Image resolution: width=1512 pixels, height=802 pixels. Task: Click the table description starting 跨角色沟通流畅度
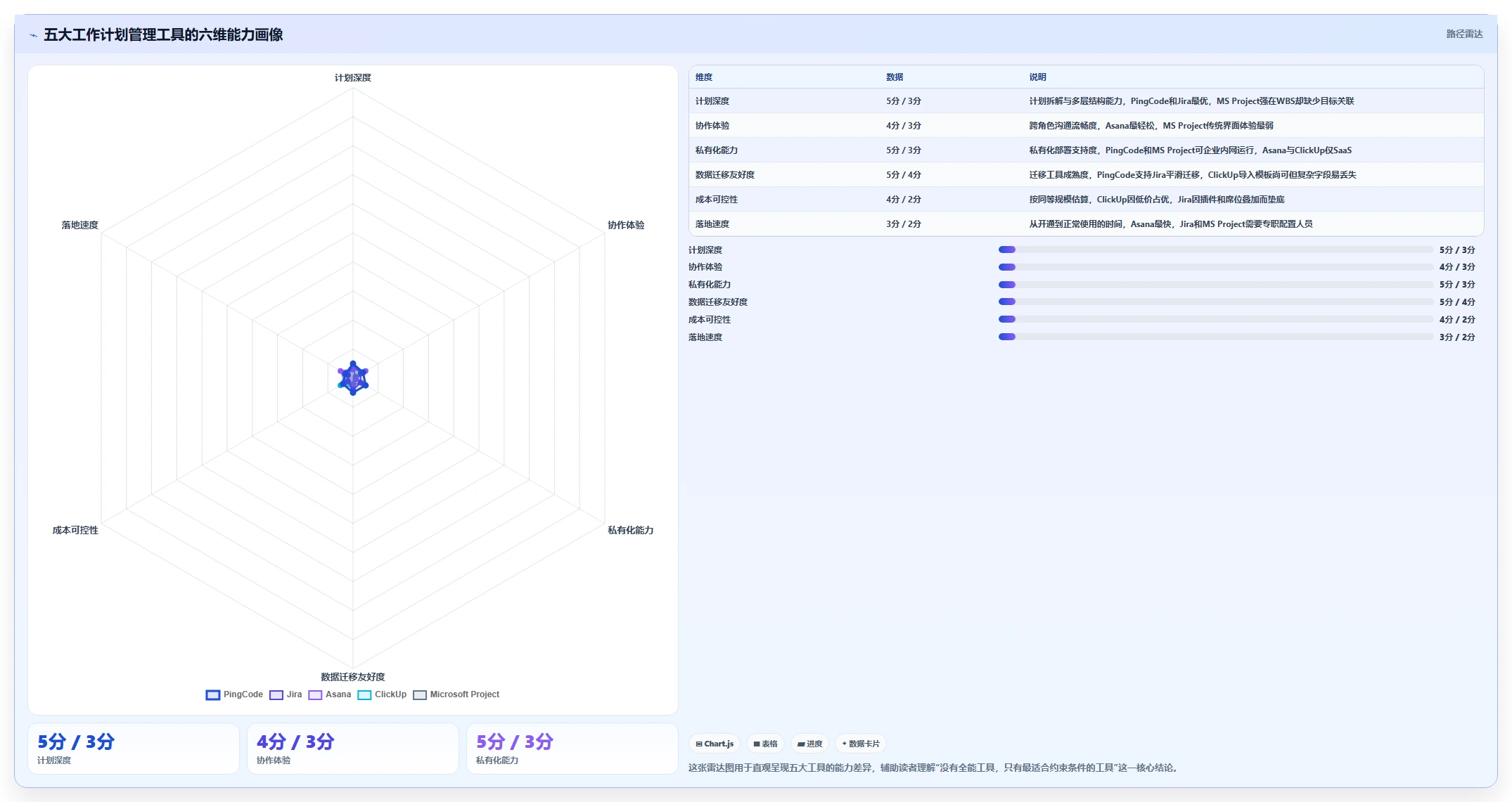point(1151,126)
